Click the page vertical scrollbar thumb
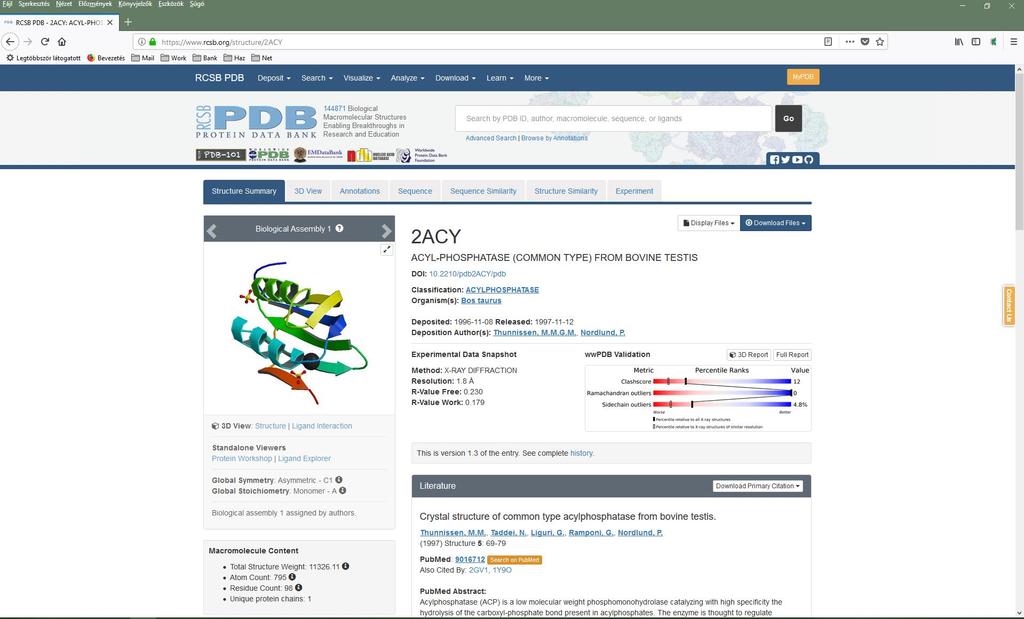 point(1019,151)
